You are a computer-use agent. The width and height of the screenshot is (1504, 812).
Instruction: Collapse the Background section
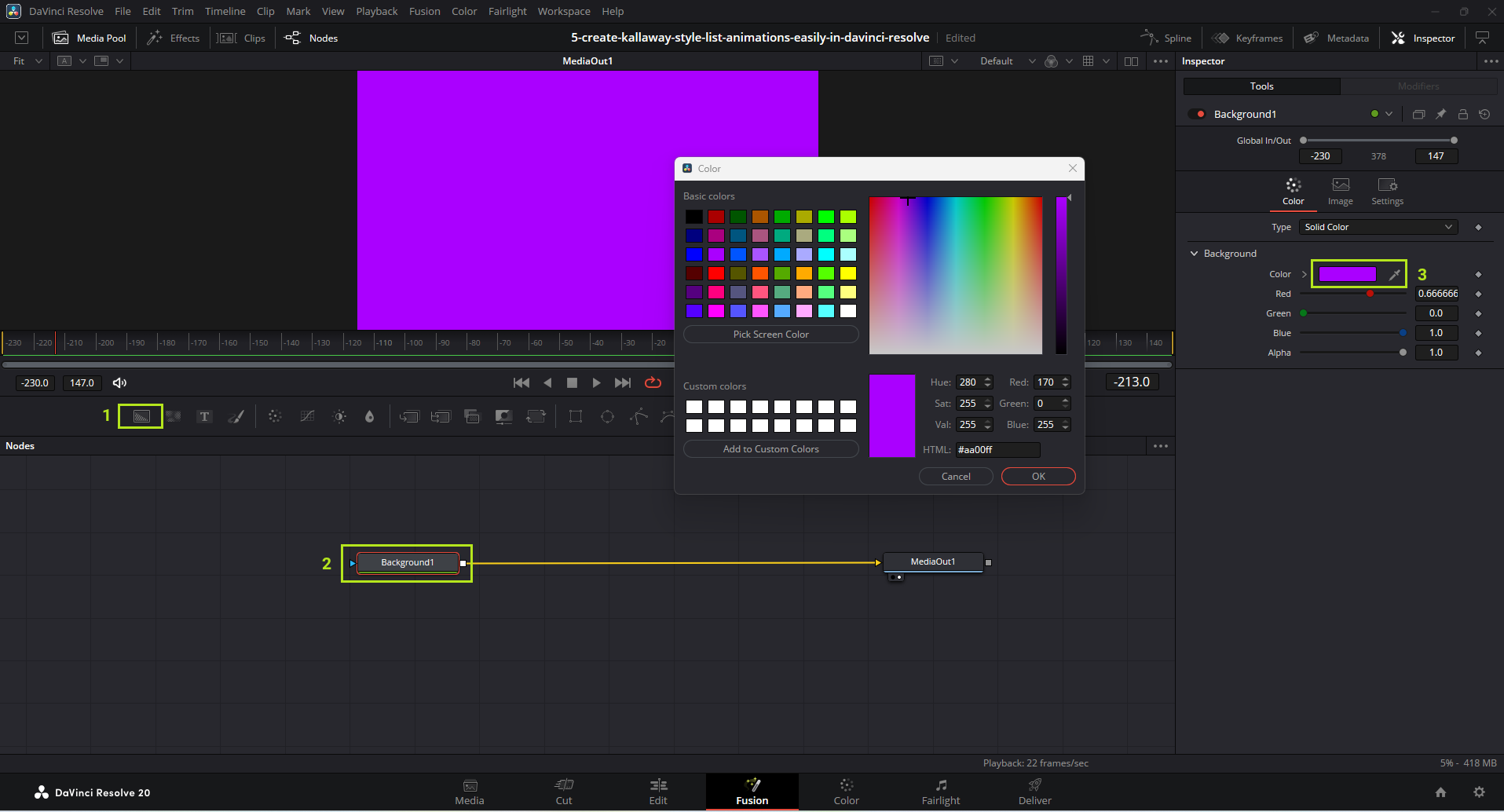point(1195,254)
